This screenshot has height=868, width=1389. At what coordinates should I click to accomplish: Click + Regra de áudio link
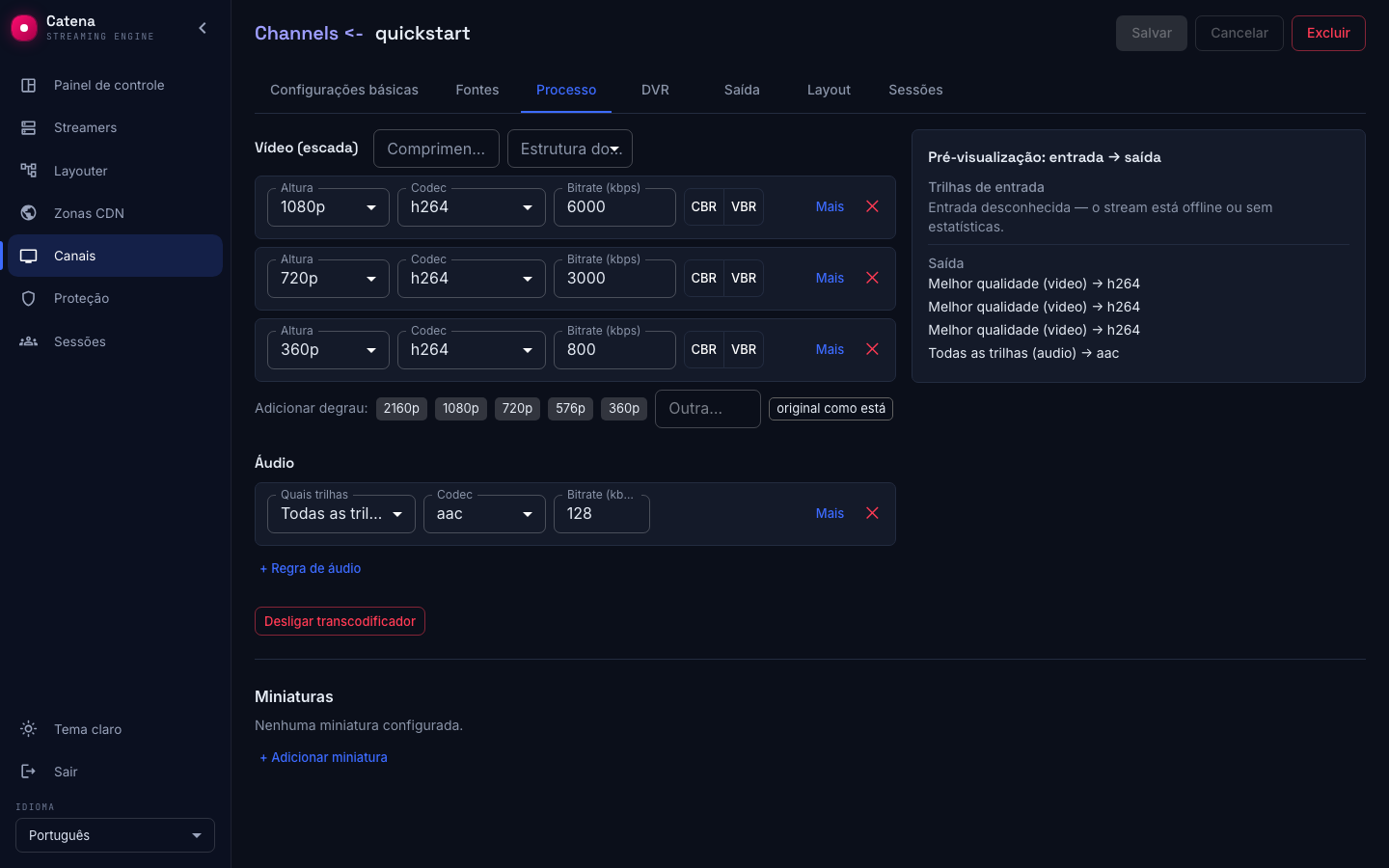coord(310,568)
